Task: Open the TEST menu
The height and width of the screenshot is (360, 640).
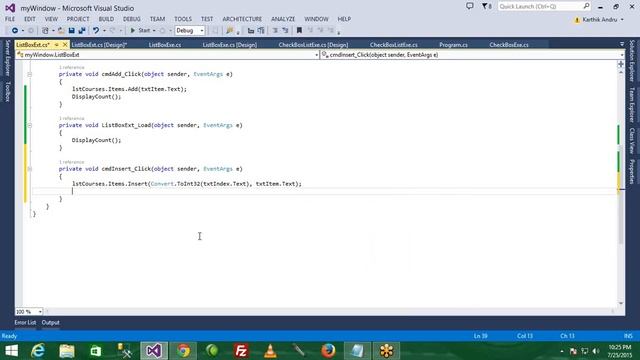Action: pyautogui.click(x=207, y=19)
